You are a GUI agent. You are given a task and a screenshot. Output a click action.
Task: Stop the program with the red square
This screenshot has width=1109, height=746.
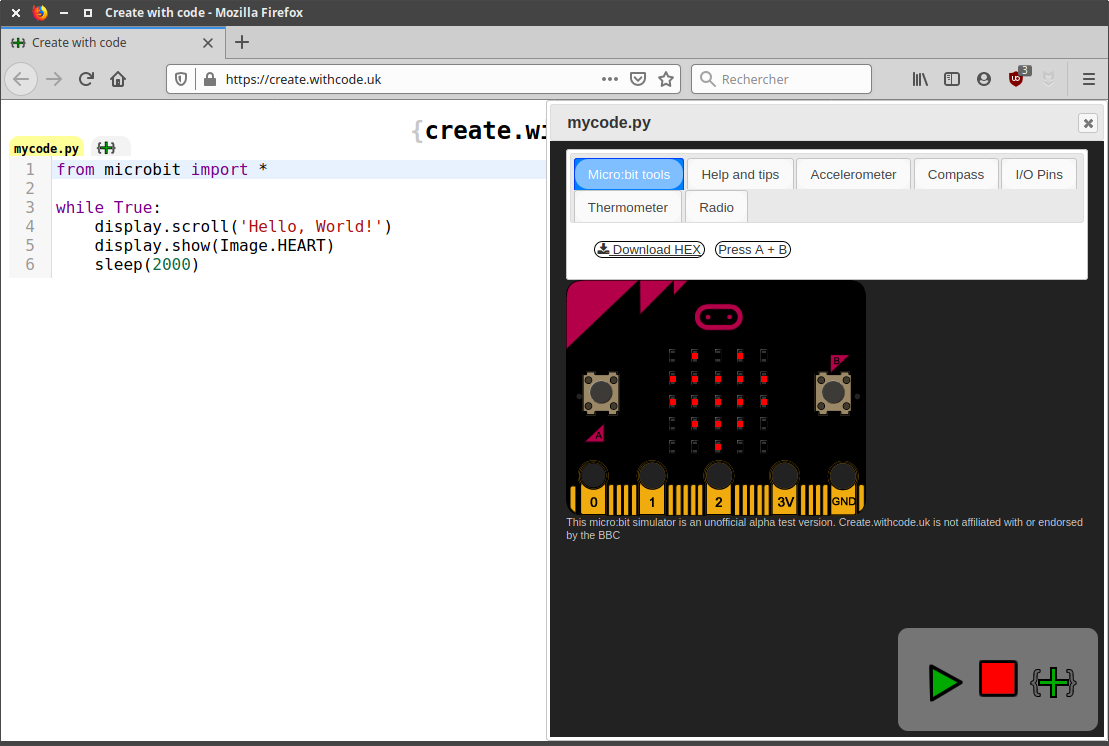[998, 679]
